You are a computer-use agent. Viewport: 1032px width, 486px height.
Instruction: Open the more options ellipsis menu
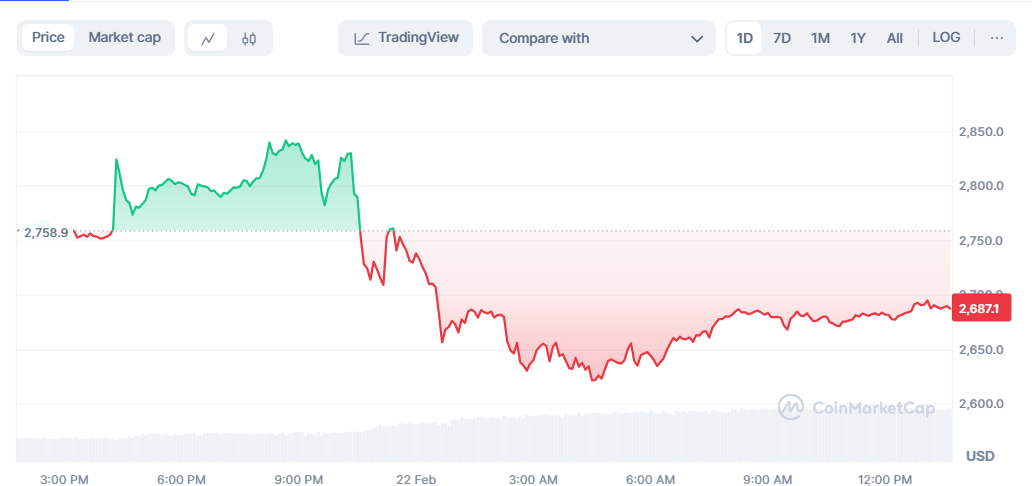pyautogui.click(x=996, y=38)
